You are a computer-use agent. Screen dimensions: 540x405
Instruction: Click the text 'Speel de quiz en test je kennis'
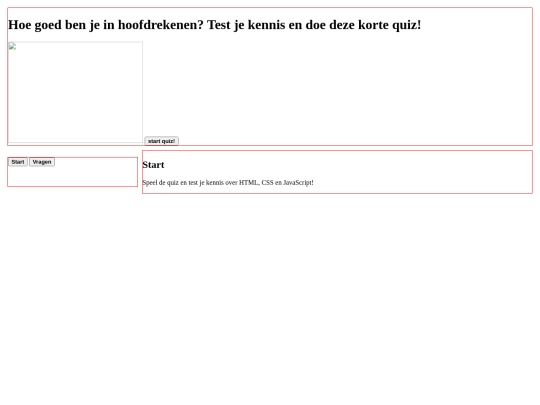point(183,183)
